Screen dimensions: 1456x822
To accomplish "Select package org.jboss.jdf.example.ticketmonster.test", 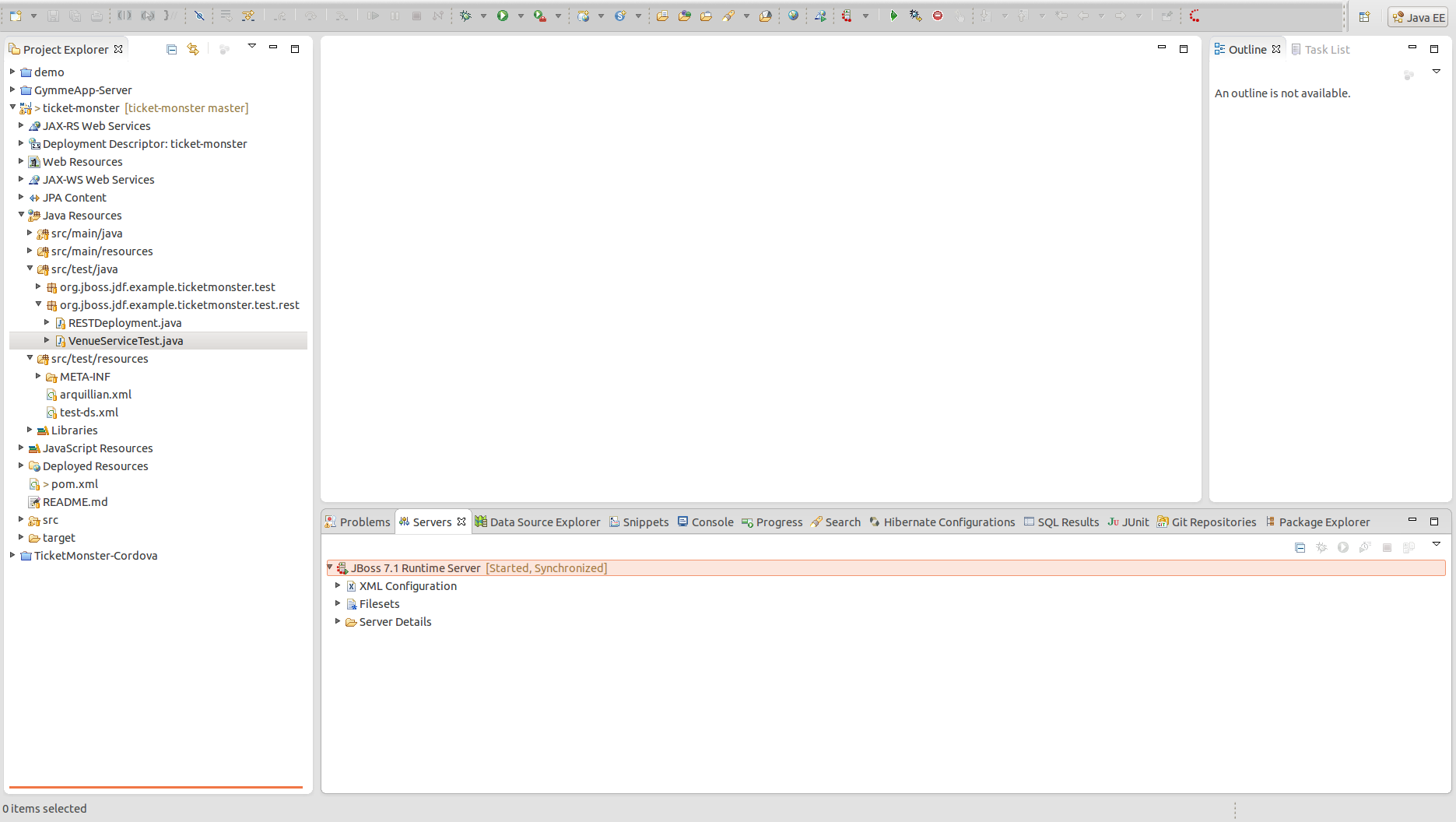I will point(167,287).
